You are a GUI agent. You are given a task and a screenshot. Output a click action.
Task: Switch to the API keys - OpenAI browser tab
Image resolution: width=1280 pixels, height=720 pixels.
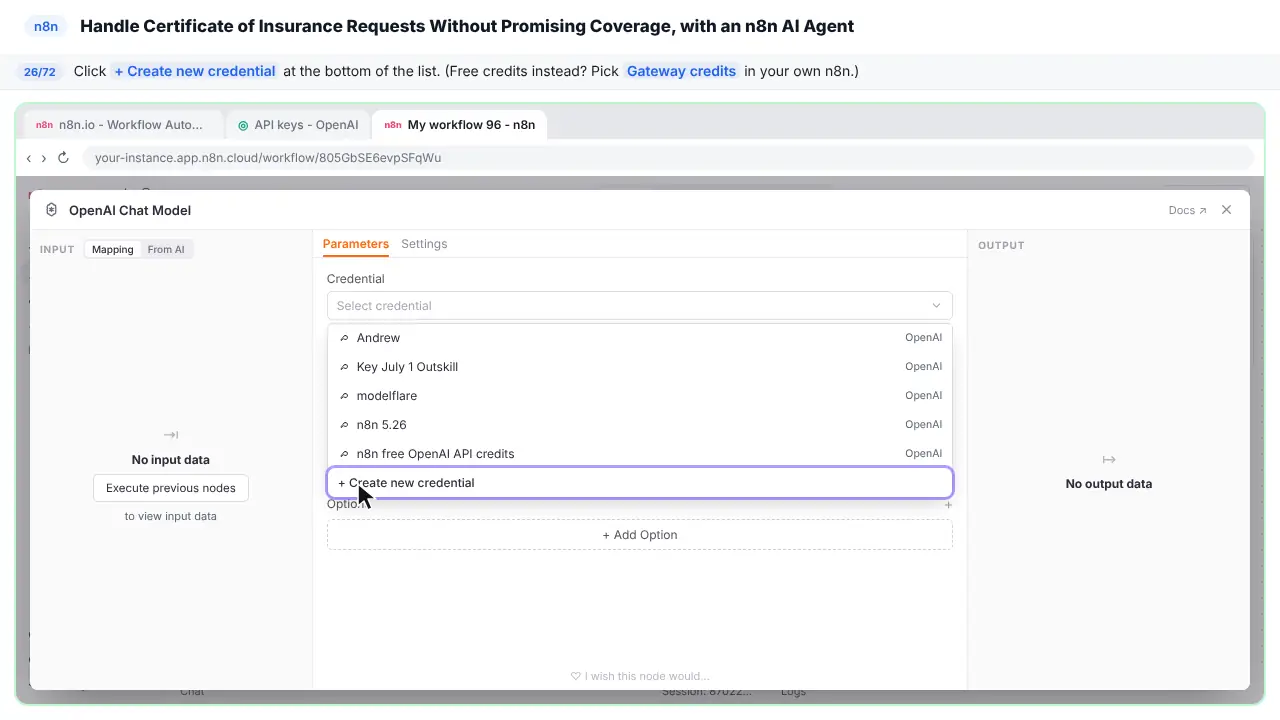(298, 125)
